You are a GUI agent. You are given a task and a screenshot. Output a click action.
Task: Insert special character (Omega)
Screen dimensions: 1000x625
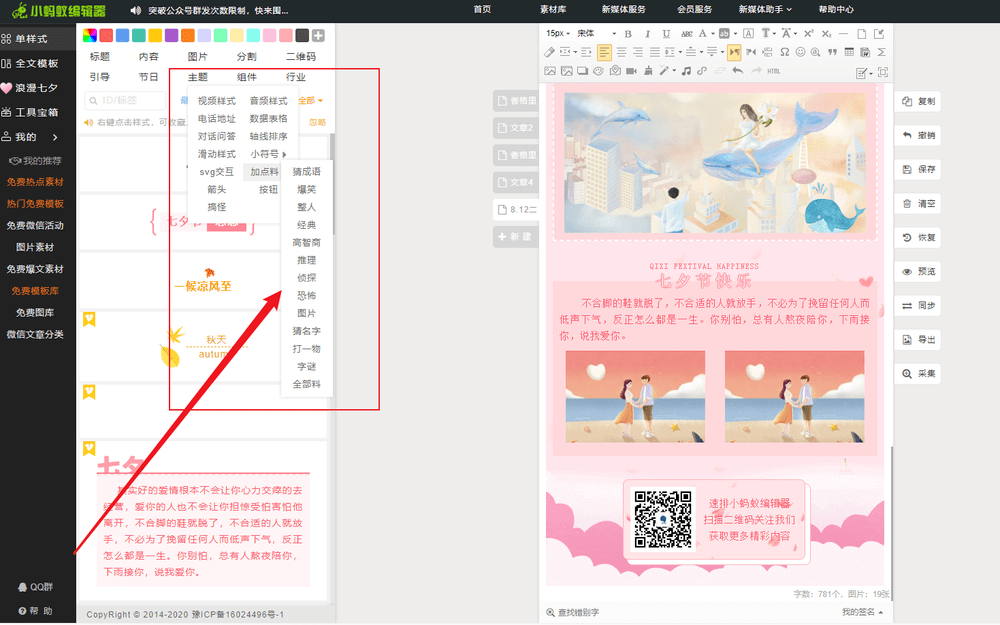(x=784, y=52)
